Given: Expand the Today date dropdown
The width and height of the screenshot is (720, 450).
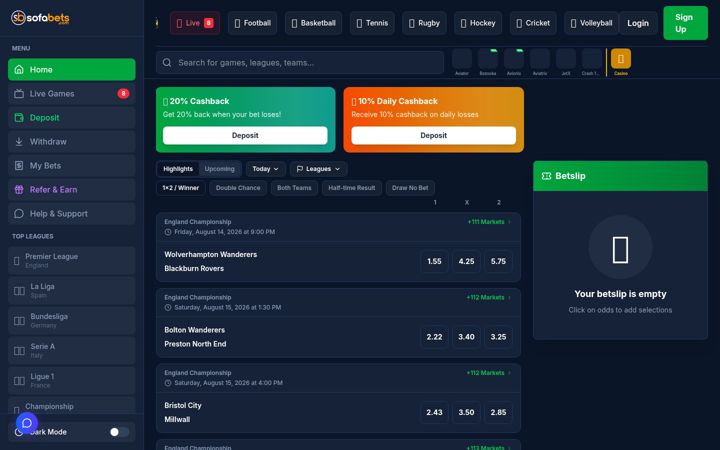Looking at the screenshot, I should tap(265, 169).
